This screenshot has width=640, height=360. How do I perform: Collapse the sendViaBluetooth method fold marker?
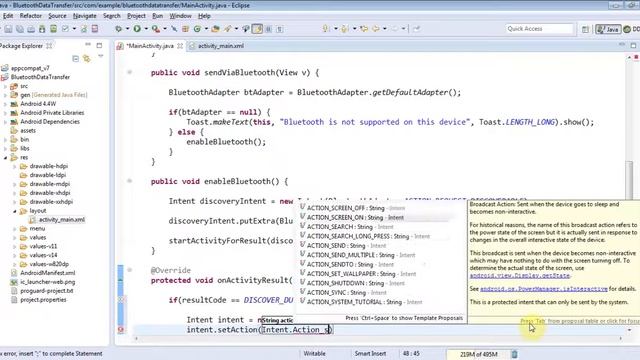pos(129,72)
